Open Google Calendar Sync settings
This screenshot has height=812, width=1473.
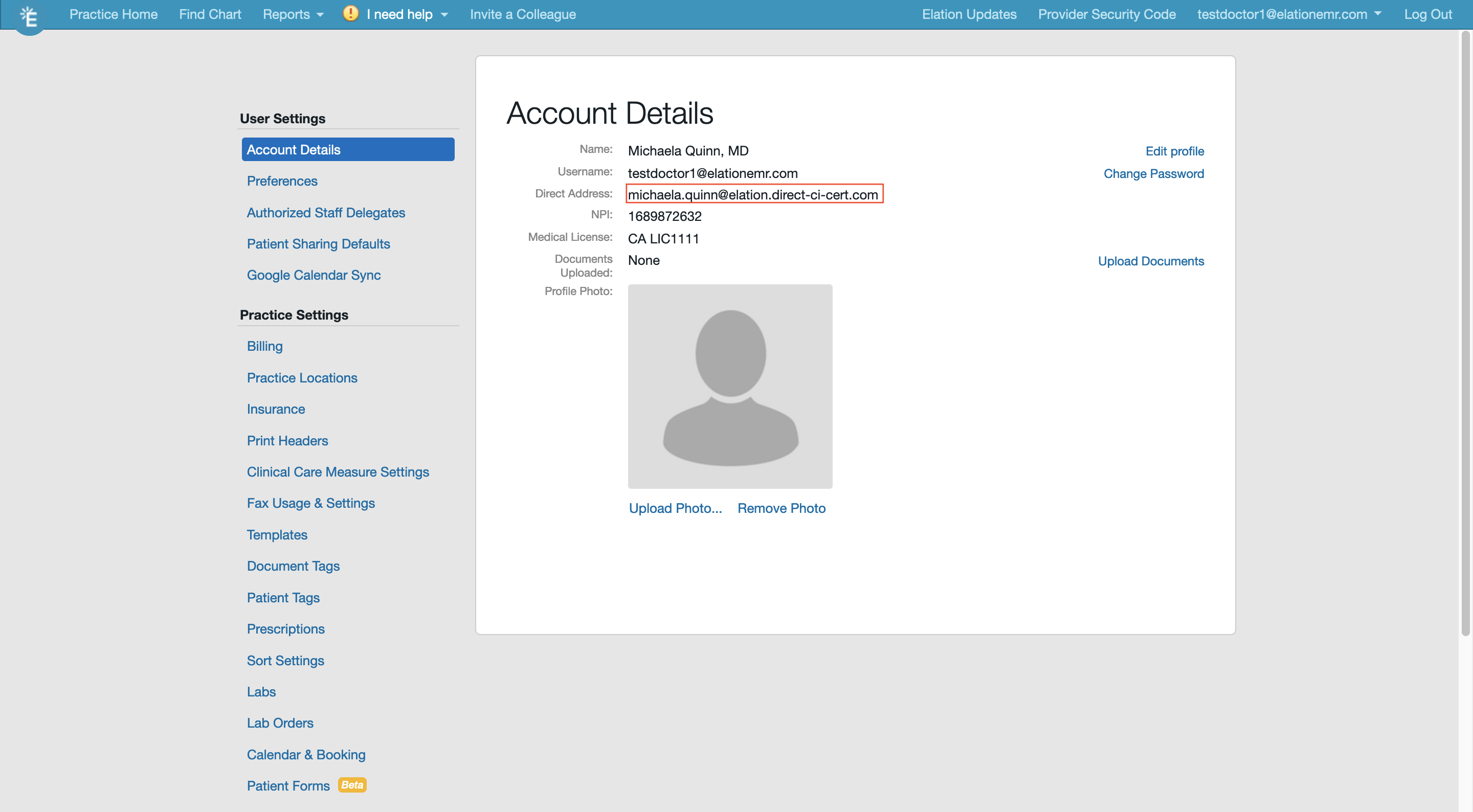314,275
